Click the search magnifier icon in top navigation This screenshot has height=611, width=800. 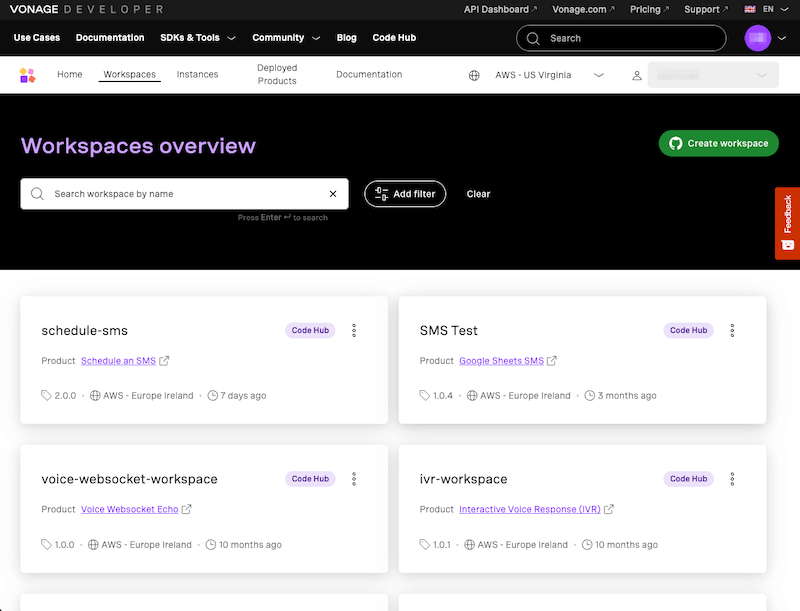coord(533,38)
